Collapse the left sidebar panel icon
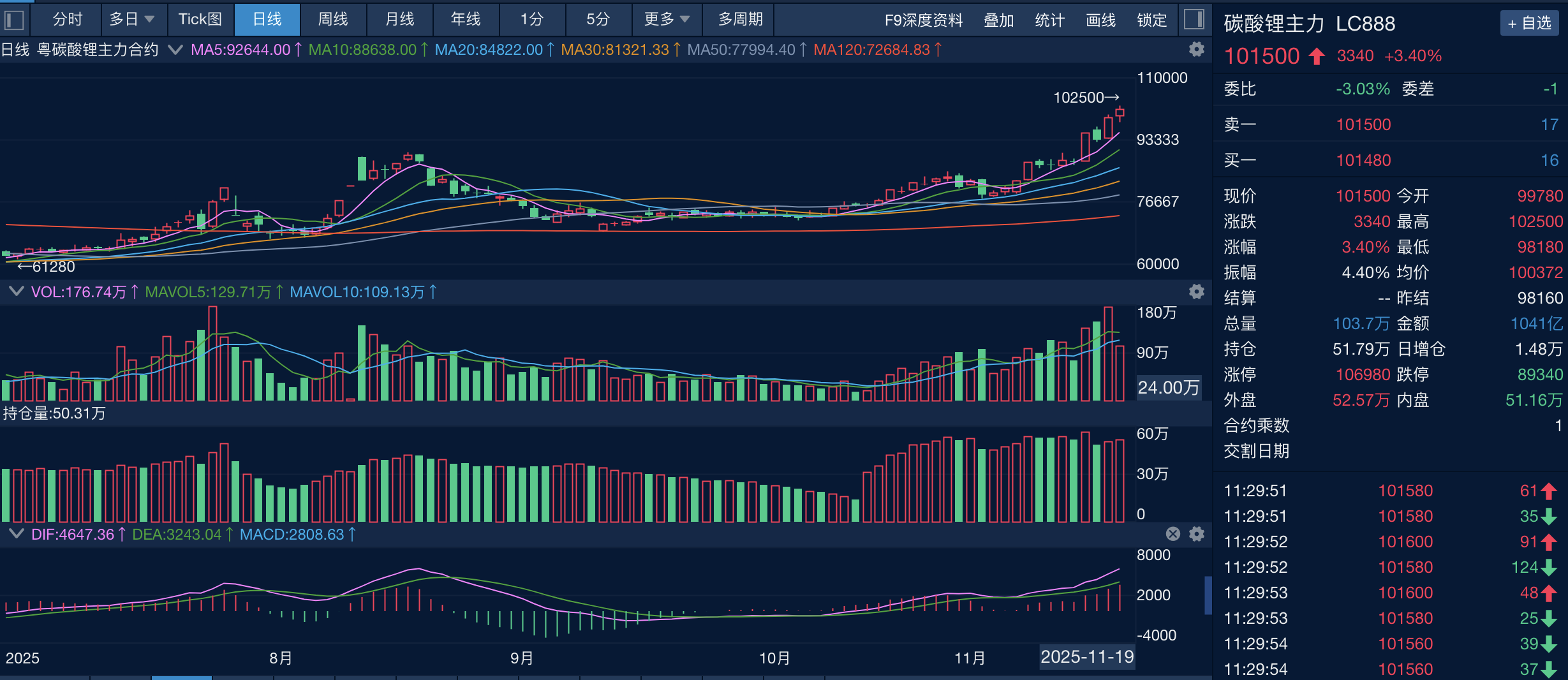Viewport: 1568px width, 680px height. [x=14, y=20]
